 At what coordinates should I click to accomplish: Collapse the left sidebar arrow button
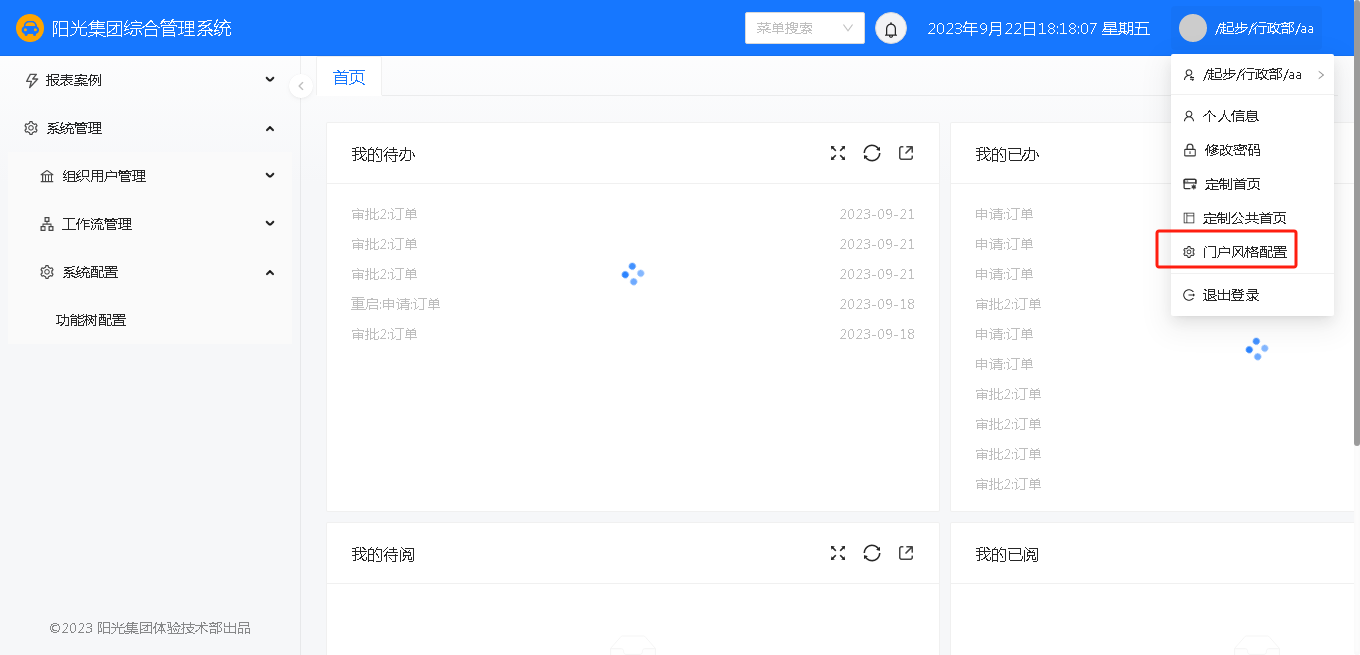tap(301, 86)
